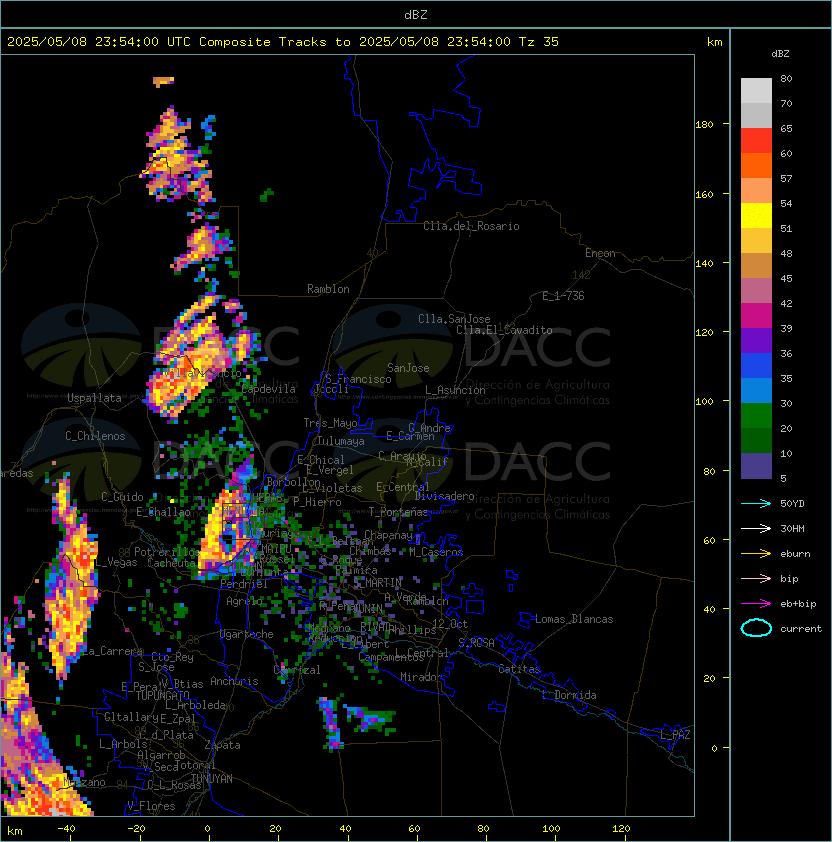Pick the red 60-65 dBZ legend swatch
The height and width of the screenshot is (842, 832).
coord(756,141)
